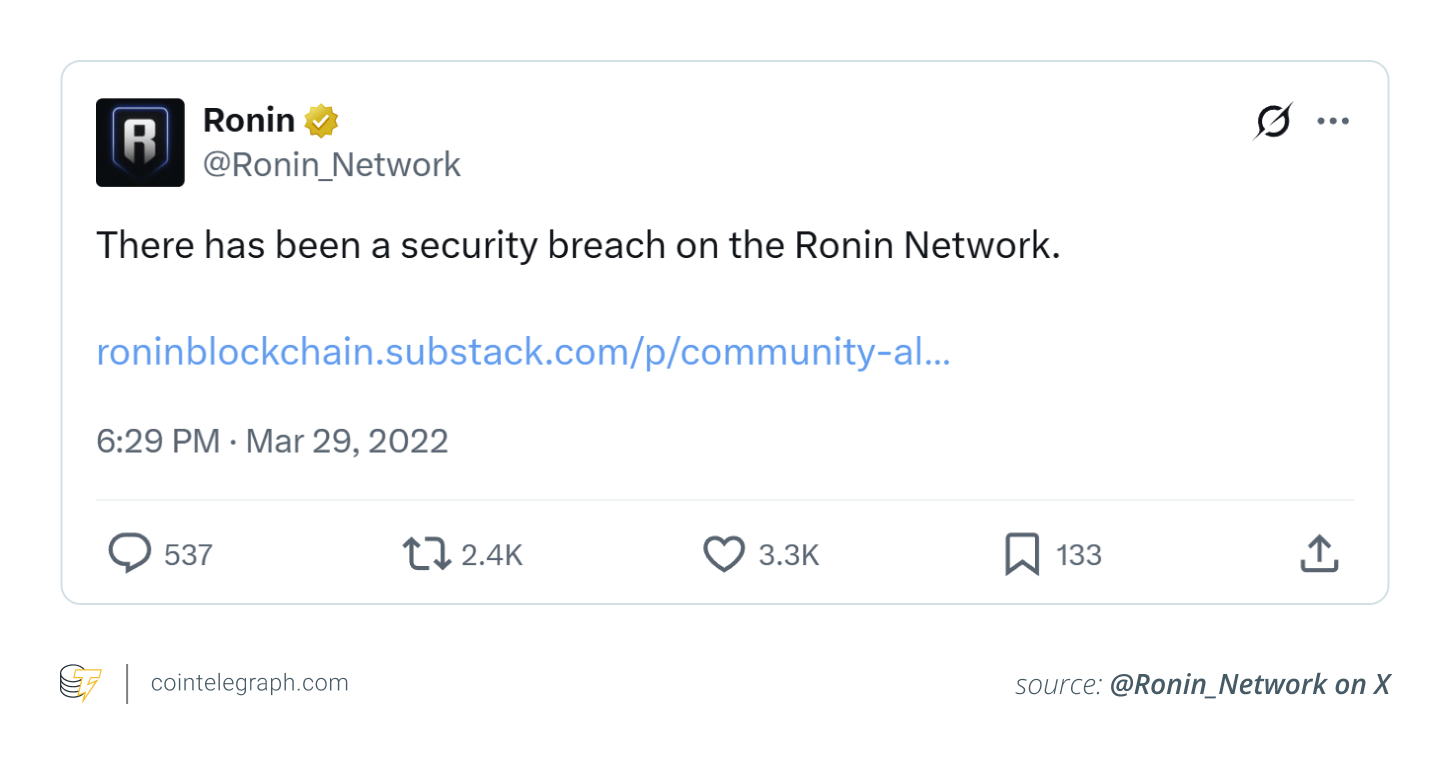Expand retweet options via the repost icon

click(427, 553)
